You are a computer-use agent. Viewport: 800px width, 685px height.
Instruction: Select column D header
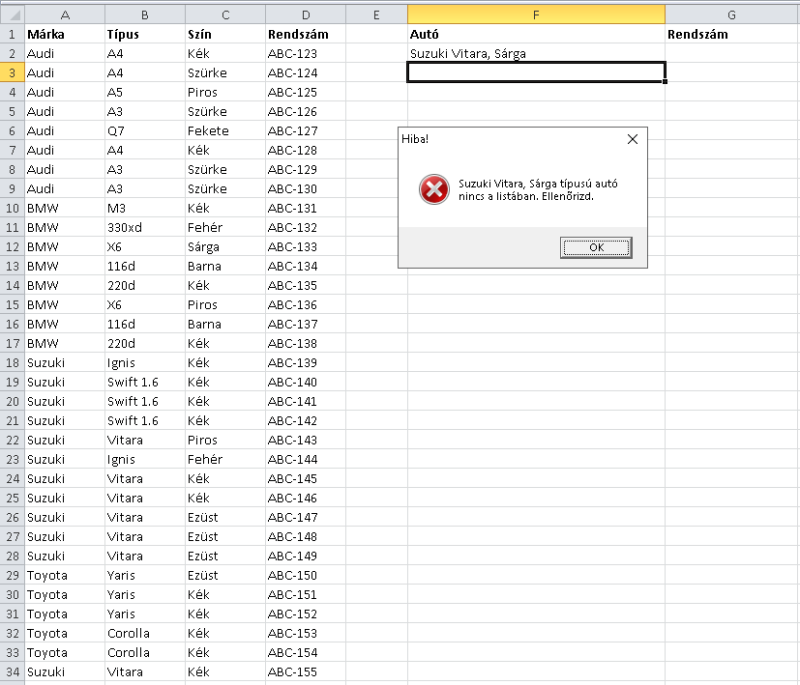306,15
